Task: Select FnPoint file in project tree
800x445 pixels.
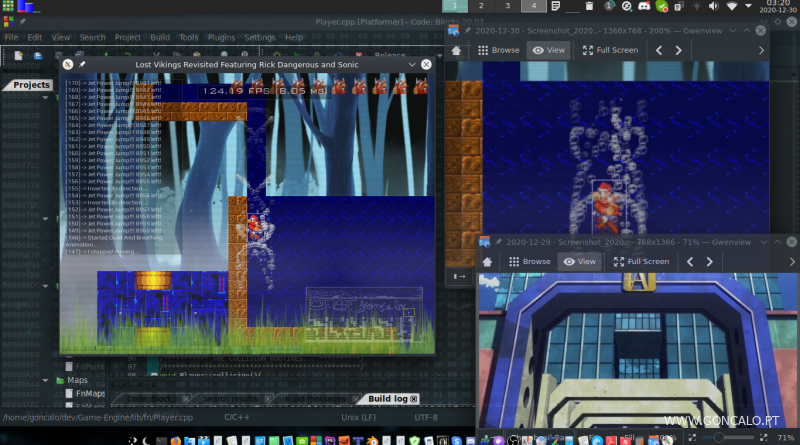Action: 90,366
